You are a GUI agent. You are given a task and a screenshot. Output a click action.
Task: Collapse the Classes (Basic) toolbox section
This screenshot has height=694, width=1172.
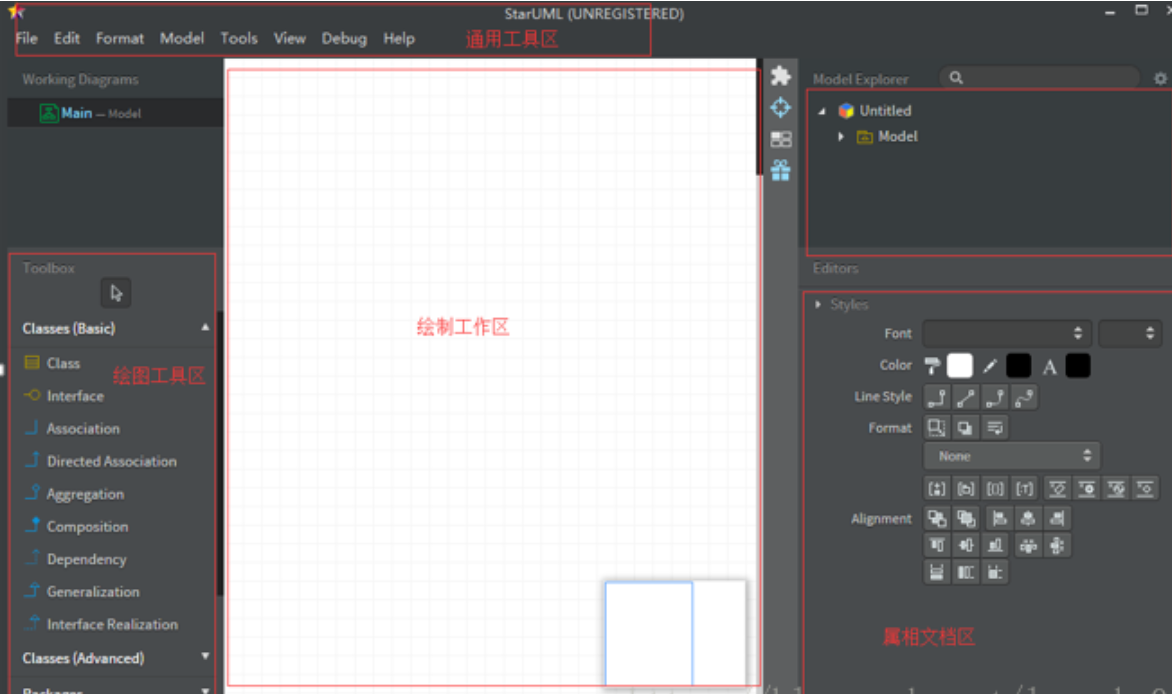205,328
